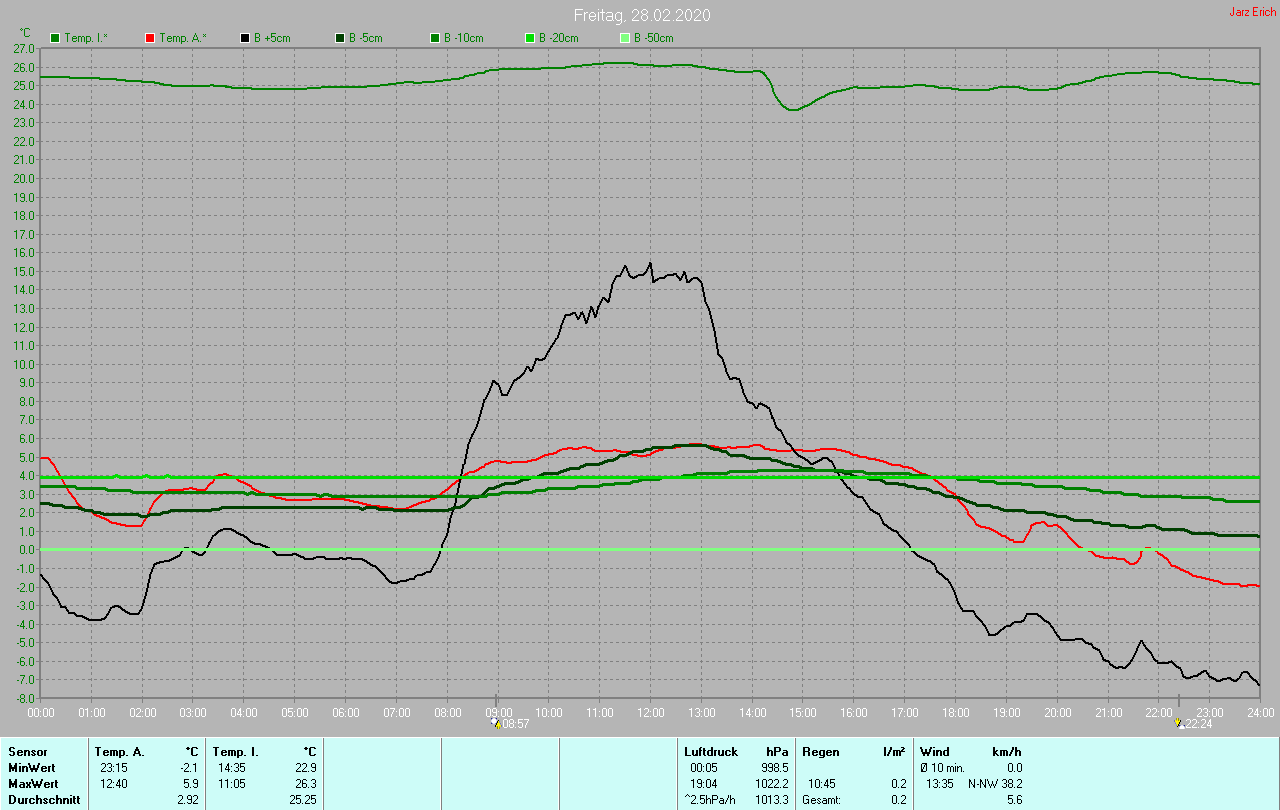
Task: Click the 'Gesamt:' rain total label
Action: click(820, 799)
